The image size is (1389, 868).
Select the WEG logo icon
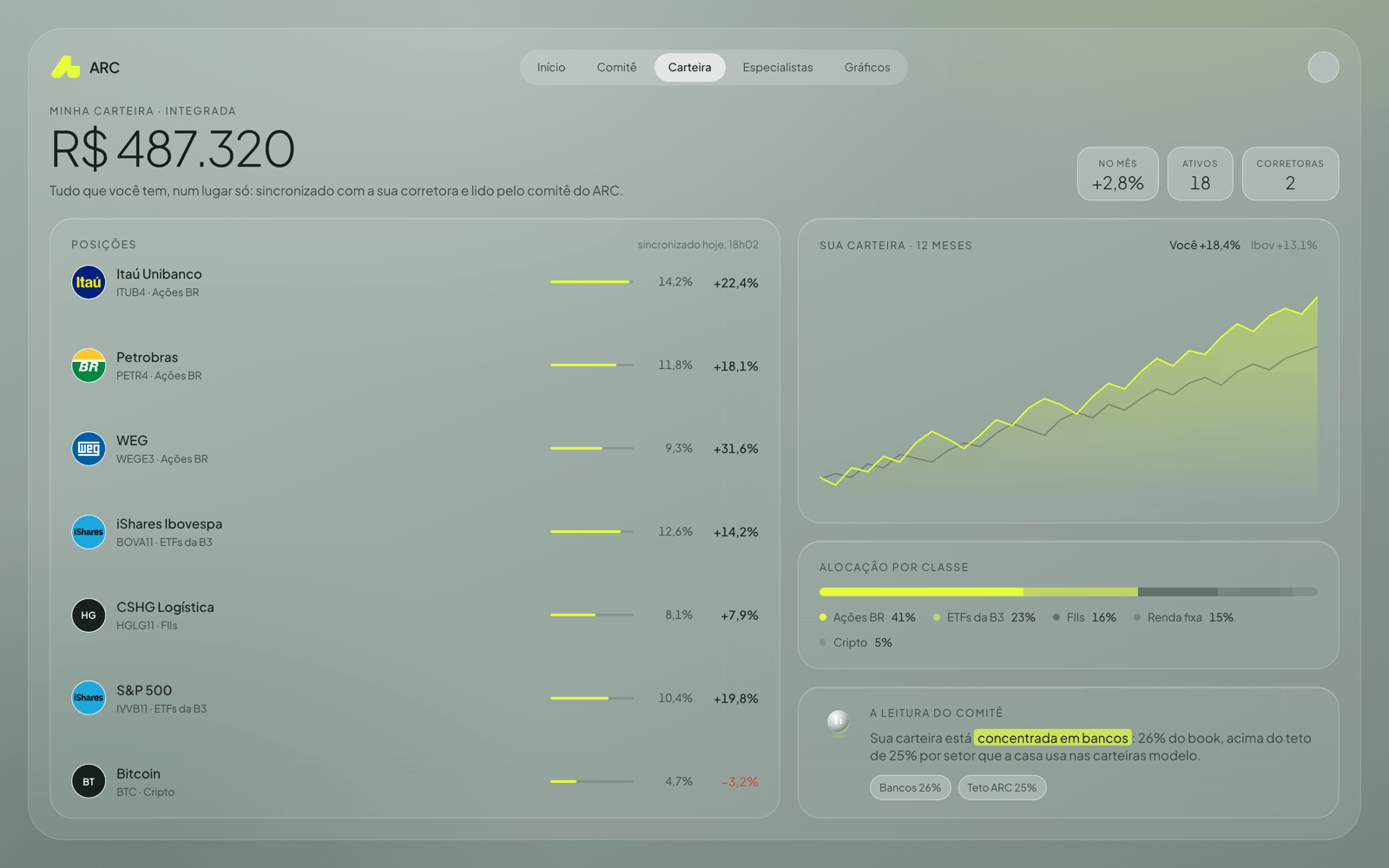pos(89,449)
